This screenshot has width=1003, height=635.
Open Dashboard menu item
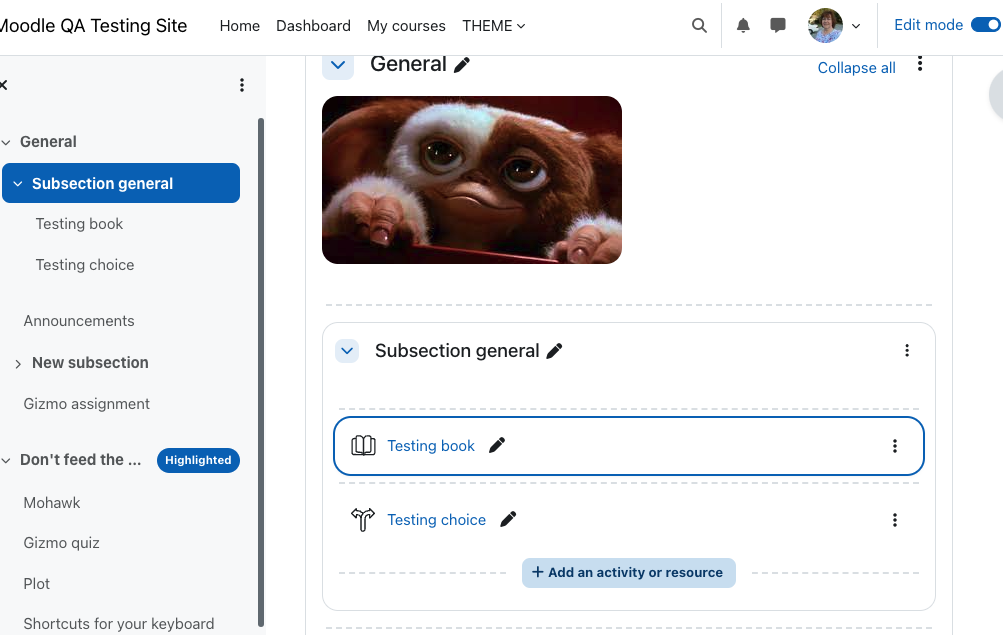(x=313, y=26)
